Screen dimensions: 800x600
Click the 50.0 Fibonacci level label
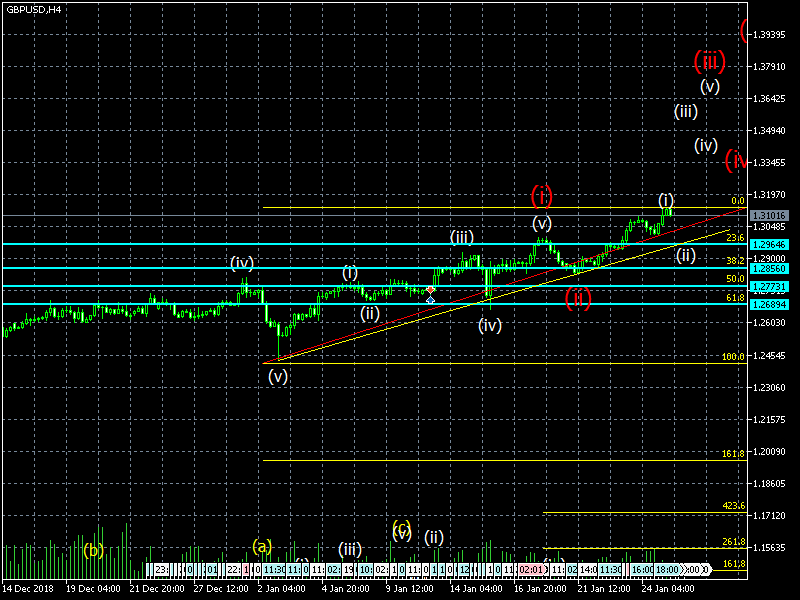[x=735, y=279]
